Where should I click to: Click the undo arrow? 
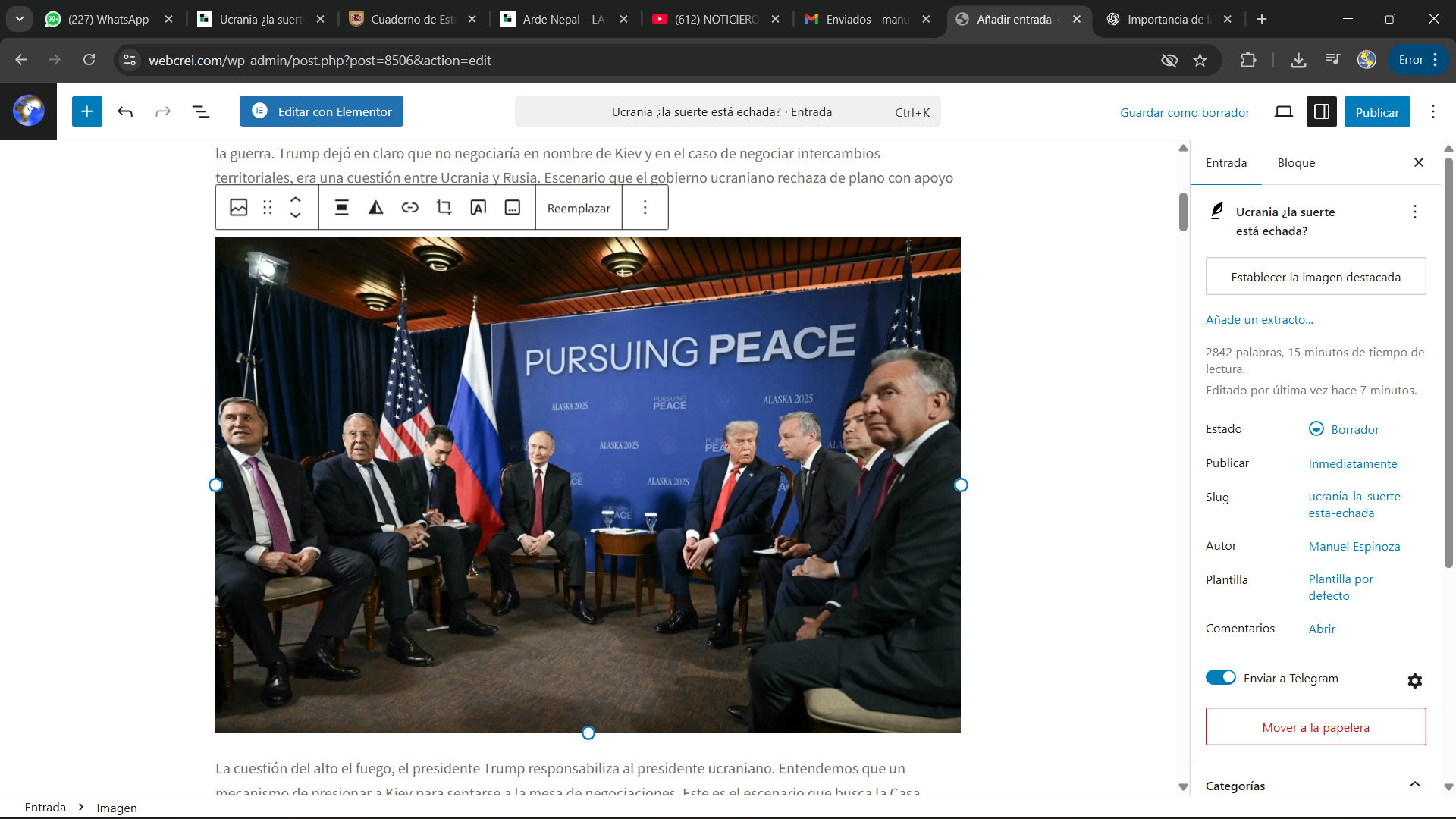coord(125,111)
